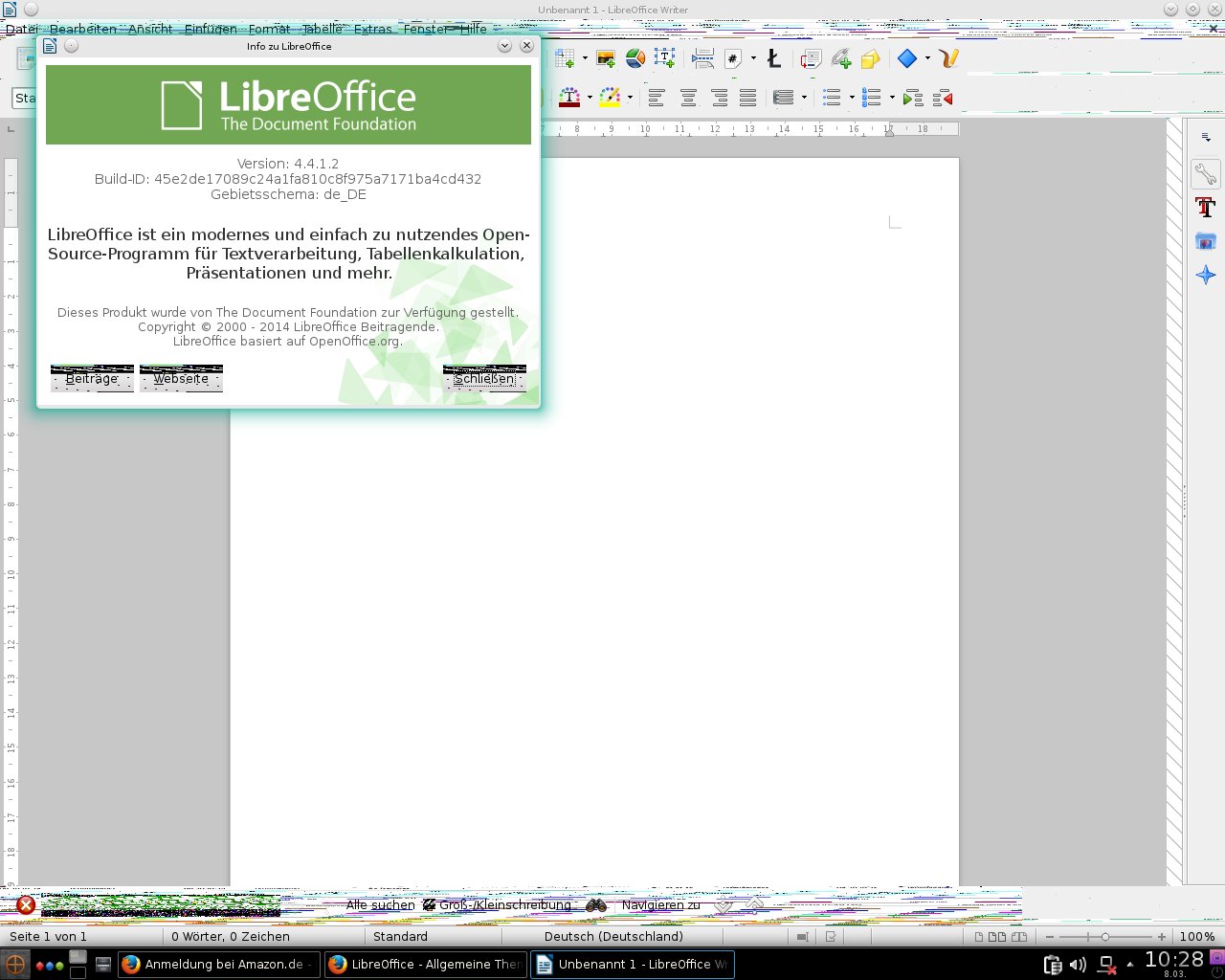Click the zoom in plus button
The height and width of the screenshot is (980, 1225).
click(x=1162, y=936)
